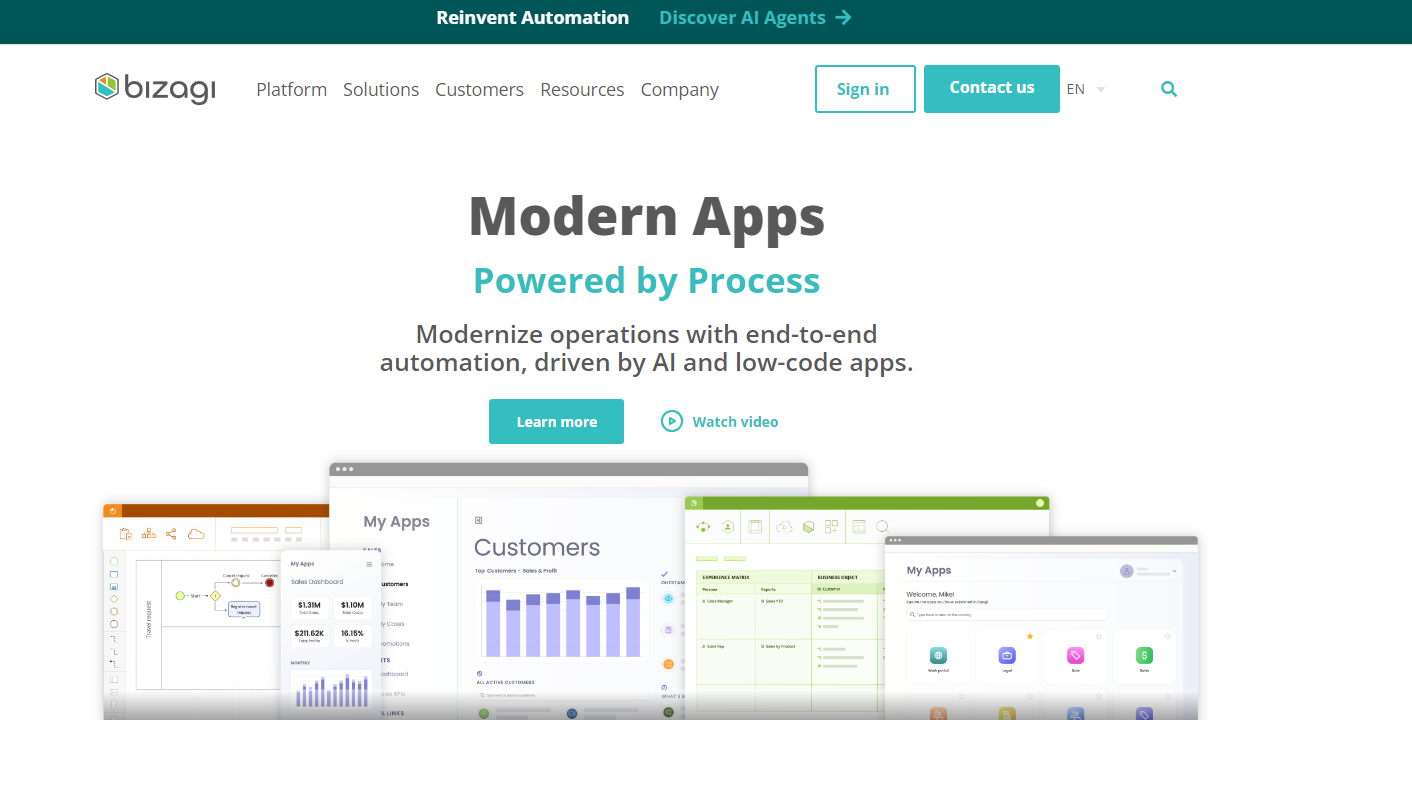Open the green dollar Sales app icon
This screenshot has width=1412, height=790.
tap(1144, 656)
